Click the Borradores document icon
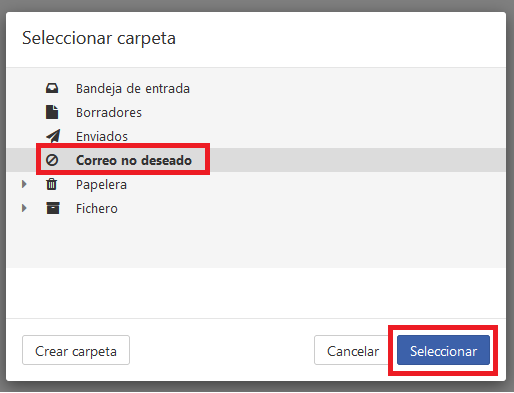The width and height of the screenshot is (514, 393). (x=52, y=112)
